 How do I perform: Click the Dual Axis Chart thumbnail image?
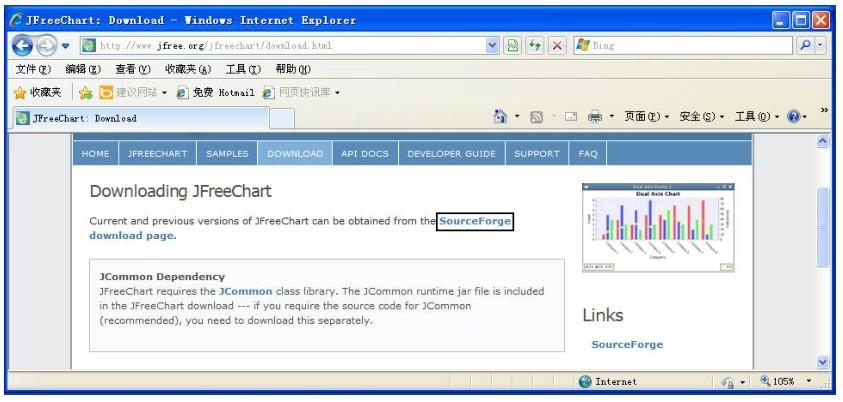(x=658, y=227)
